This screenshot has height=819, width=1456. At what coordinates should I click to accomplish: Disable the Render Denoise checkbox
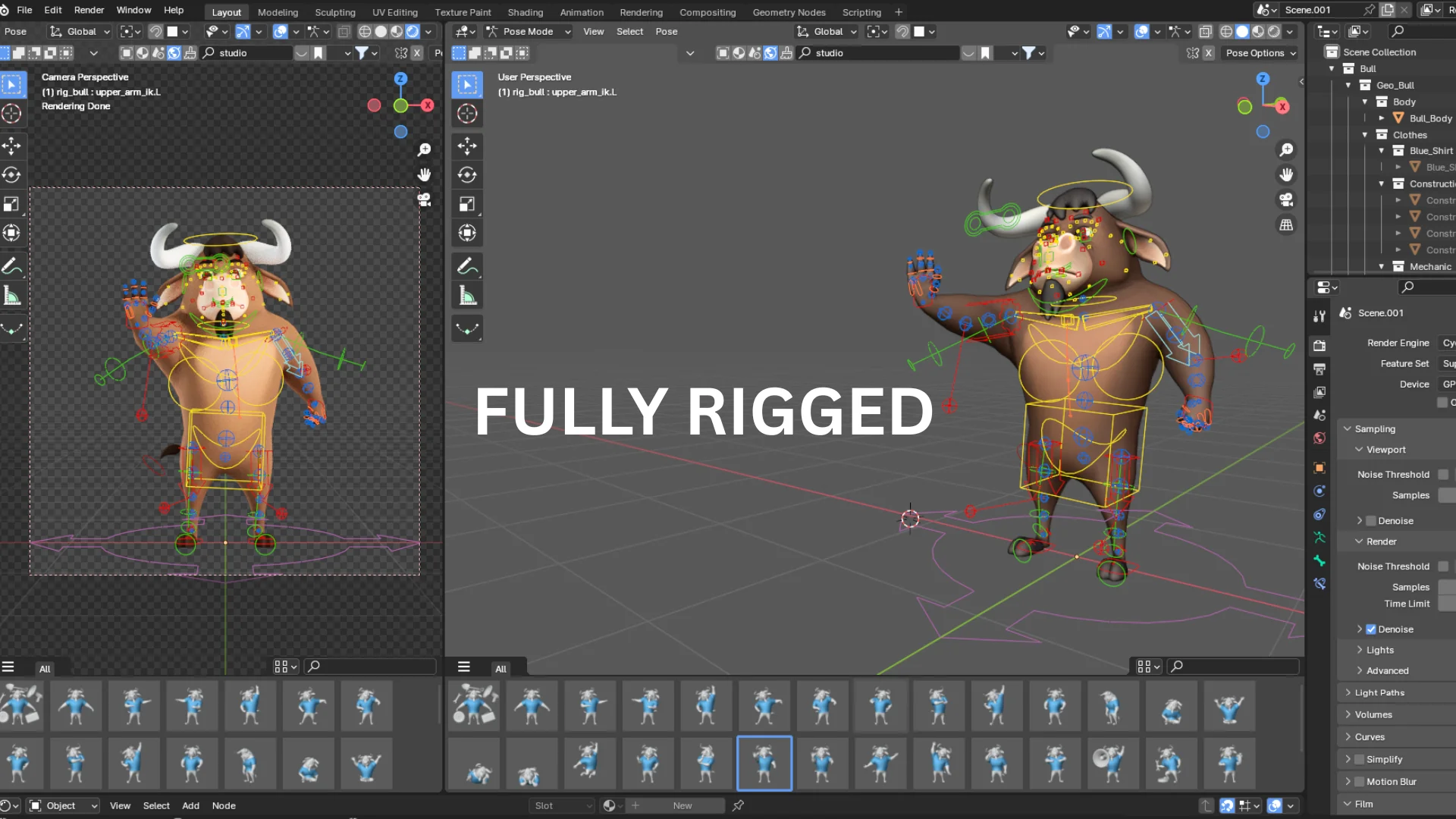coord(1371,629)
